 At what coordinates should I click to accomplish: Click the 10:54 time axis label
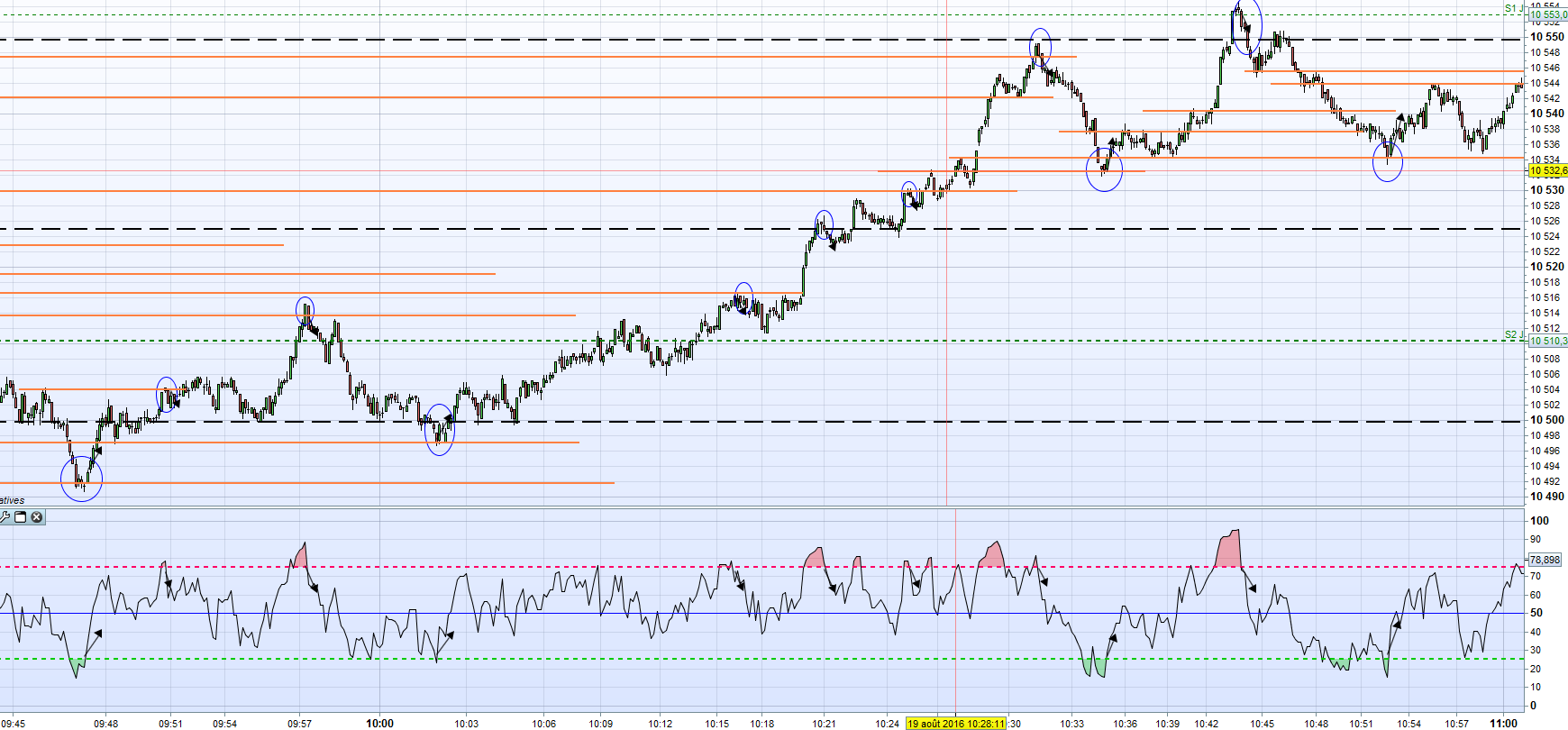click(1409, 724)
